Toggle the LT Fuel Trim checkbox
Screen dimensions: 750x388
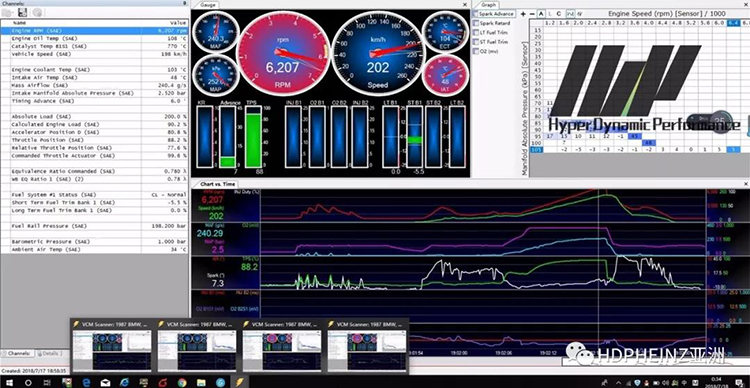click(x=475, y=33)
